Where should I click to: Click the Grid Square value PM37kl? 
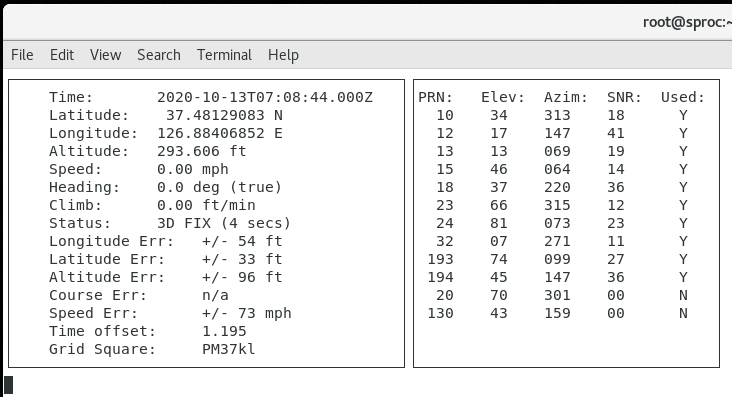tap(229, 349)
